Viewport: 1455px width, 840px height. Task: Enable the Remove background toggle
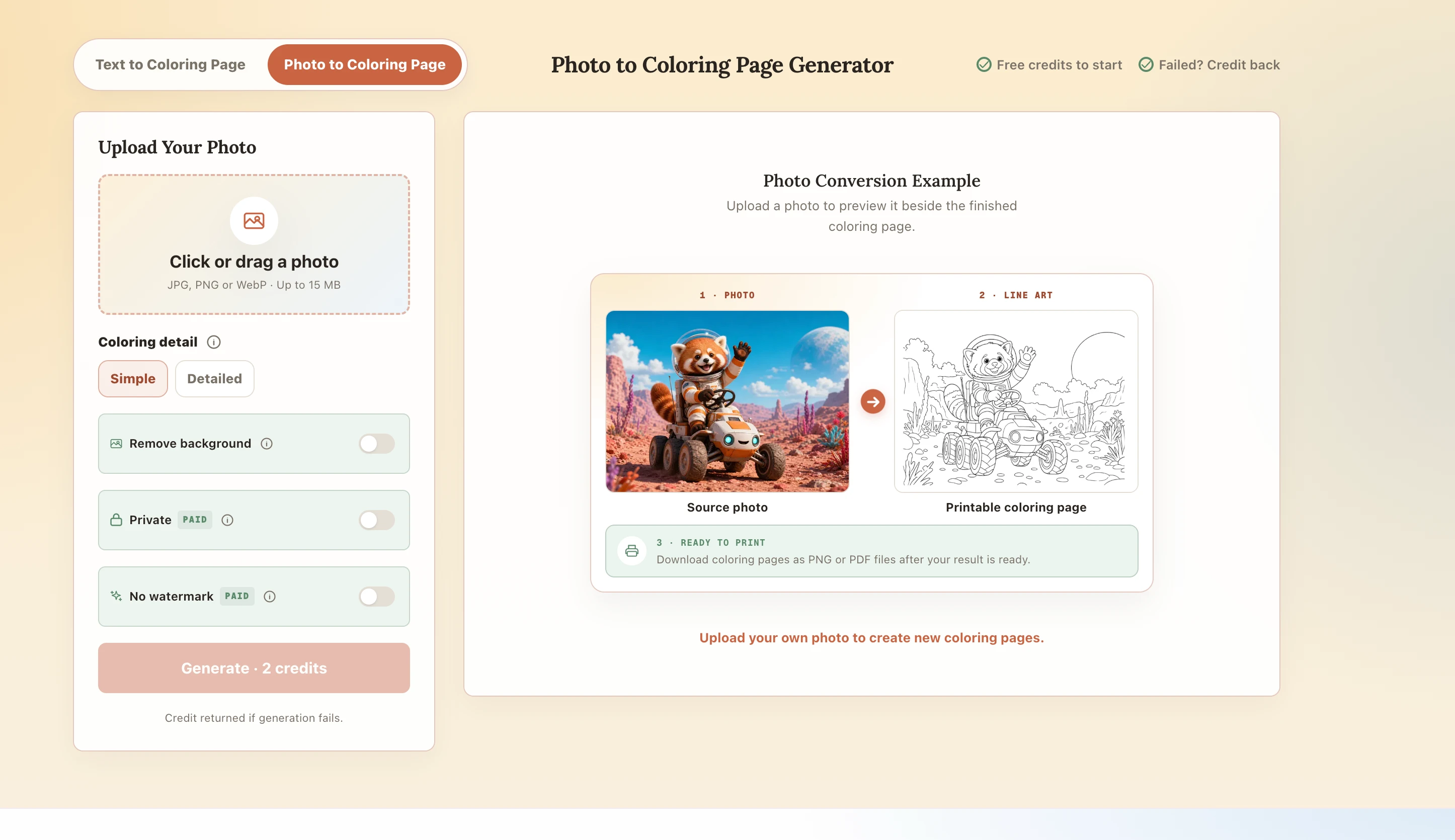point(377,444)
